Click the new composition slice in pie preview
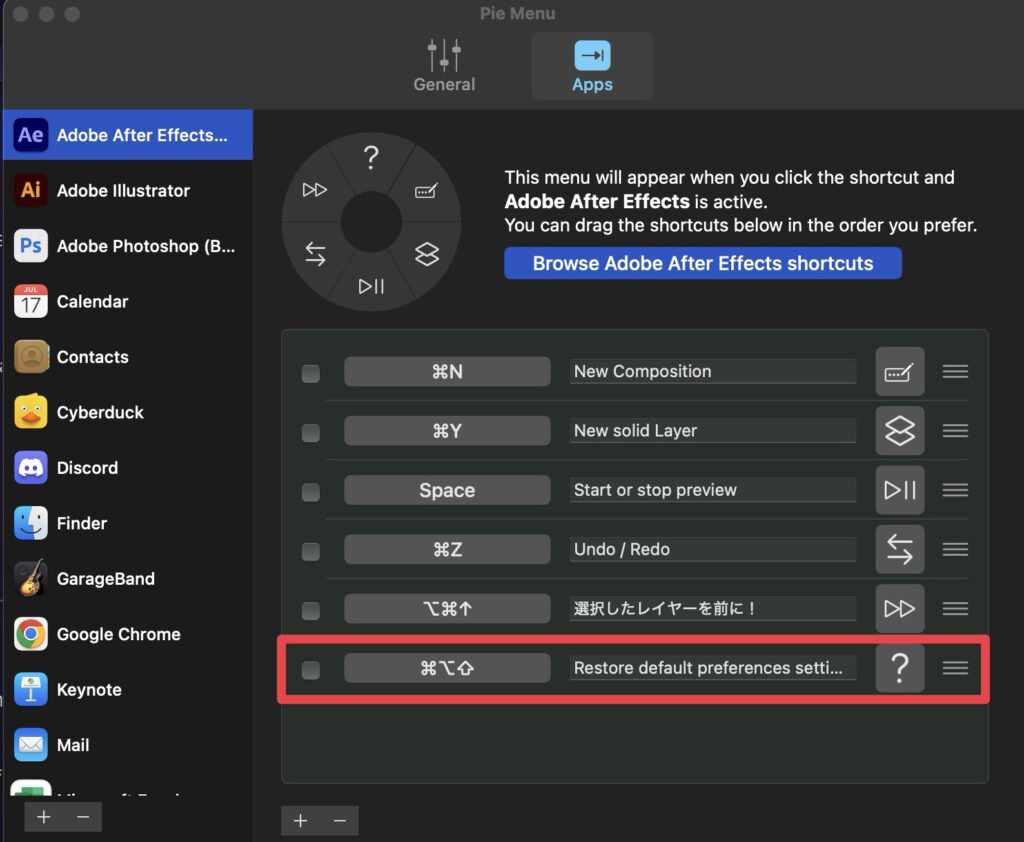1024x842 pixels. coord(426,190)
